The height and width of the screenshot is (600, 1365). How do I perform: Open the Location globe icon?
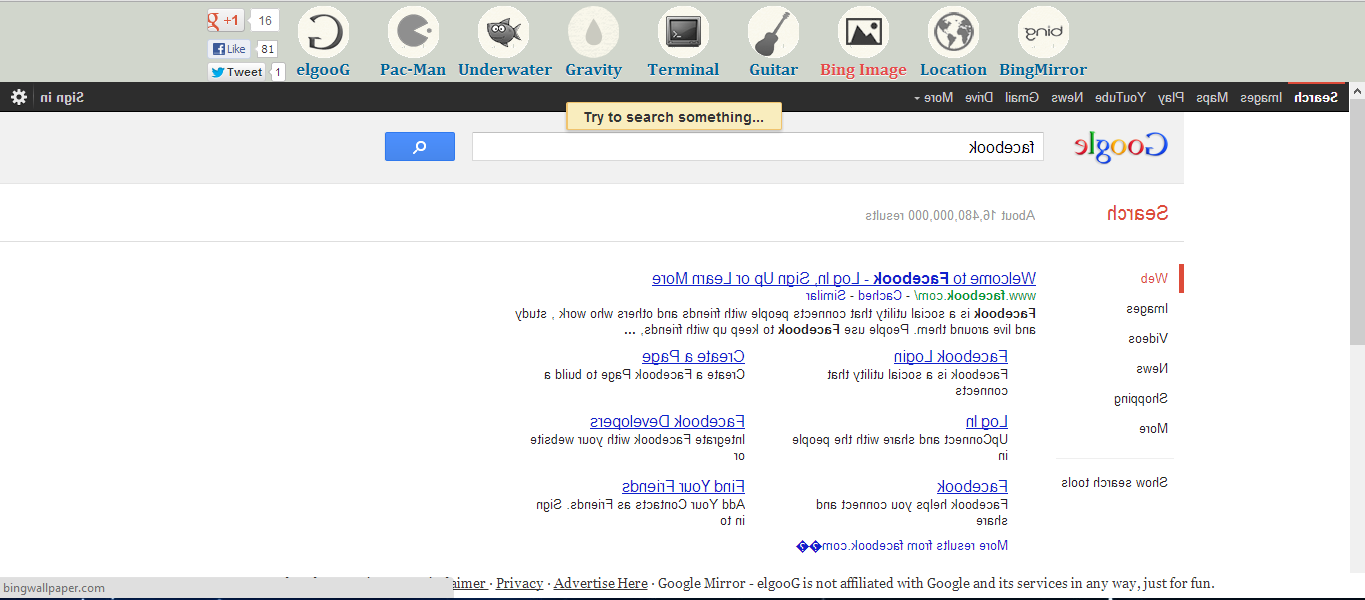pyautogui.click(x=953, y=32)
